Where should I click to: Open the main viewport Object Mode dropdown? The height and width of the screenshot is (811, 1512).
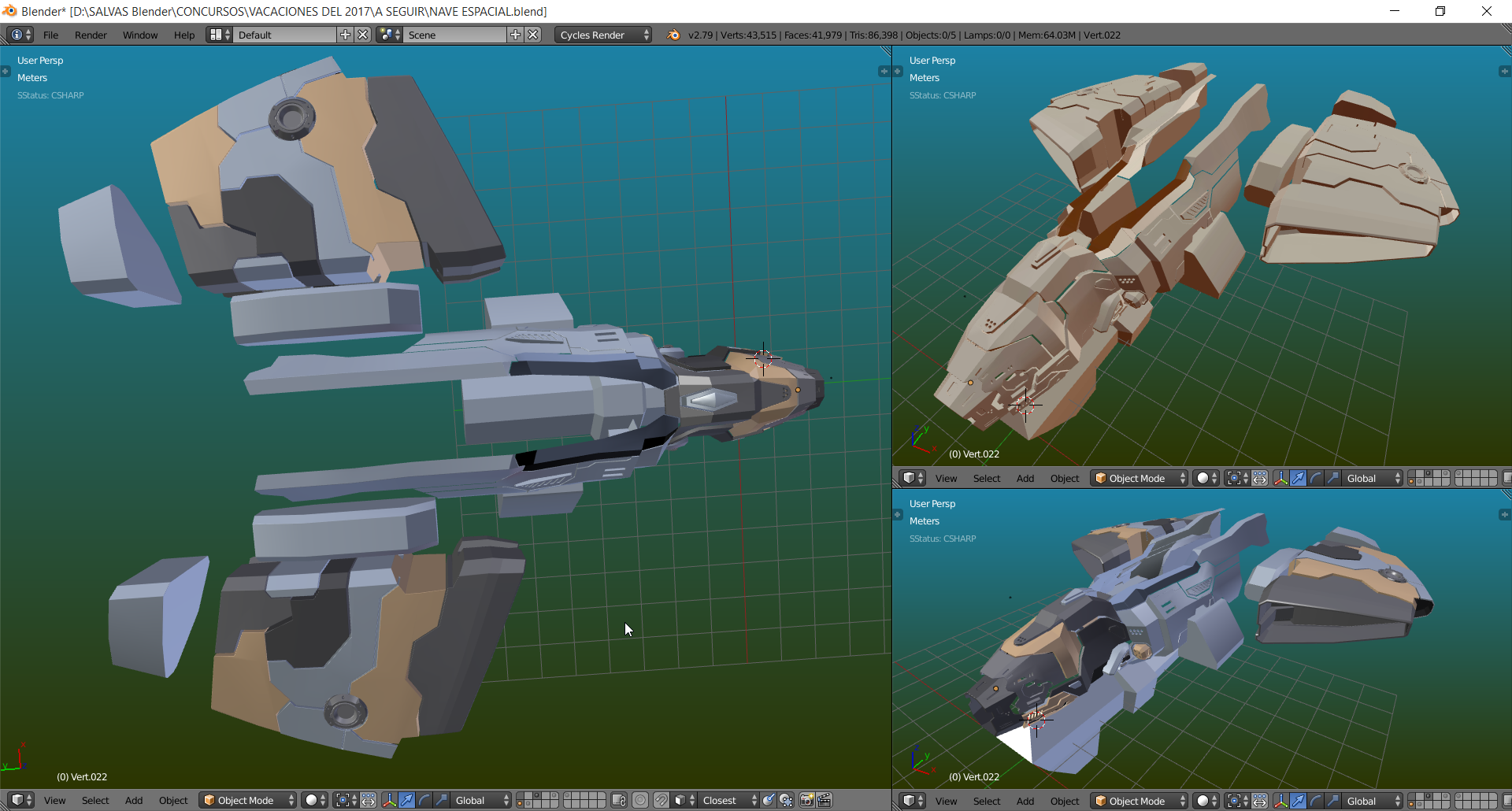click(x=248, y=800)
